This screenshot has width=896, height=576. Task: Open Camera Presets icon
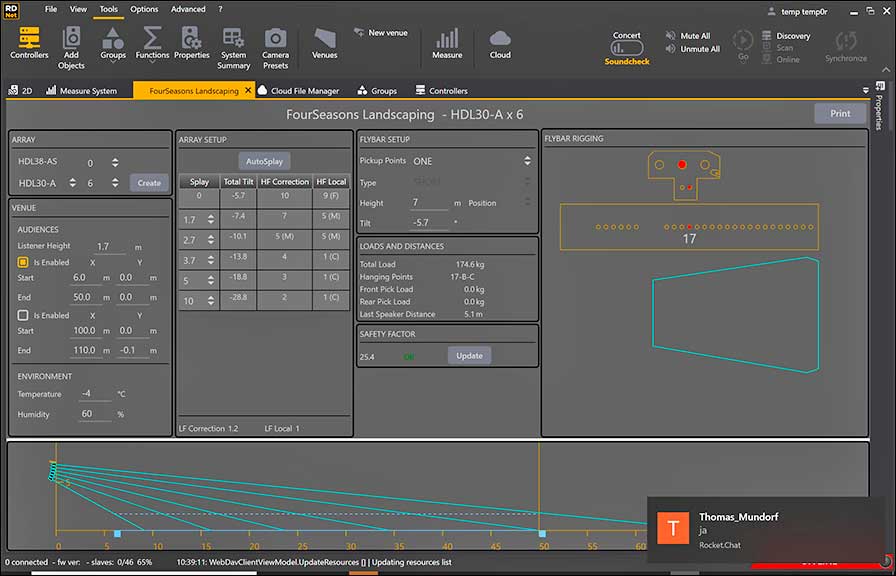[275, 42]
